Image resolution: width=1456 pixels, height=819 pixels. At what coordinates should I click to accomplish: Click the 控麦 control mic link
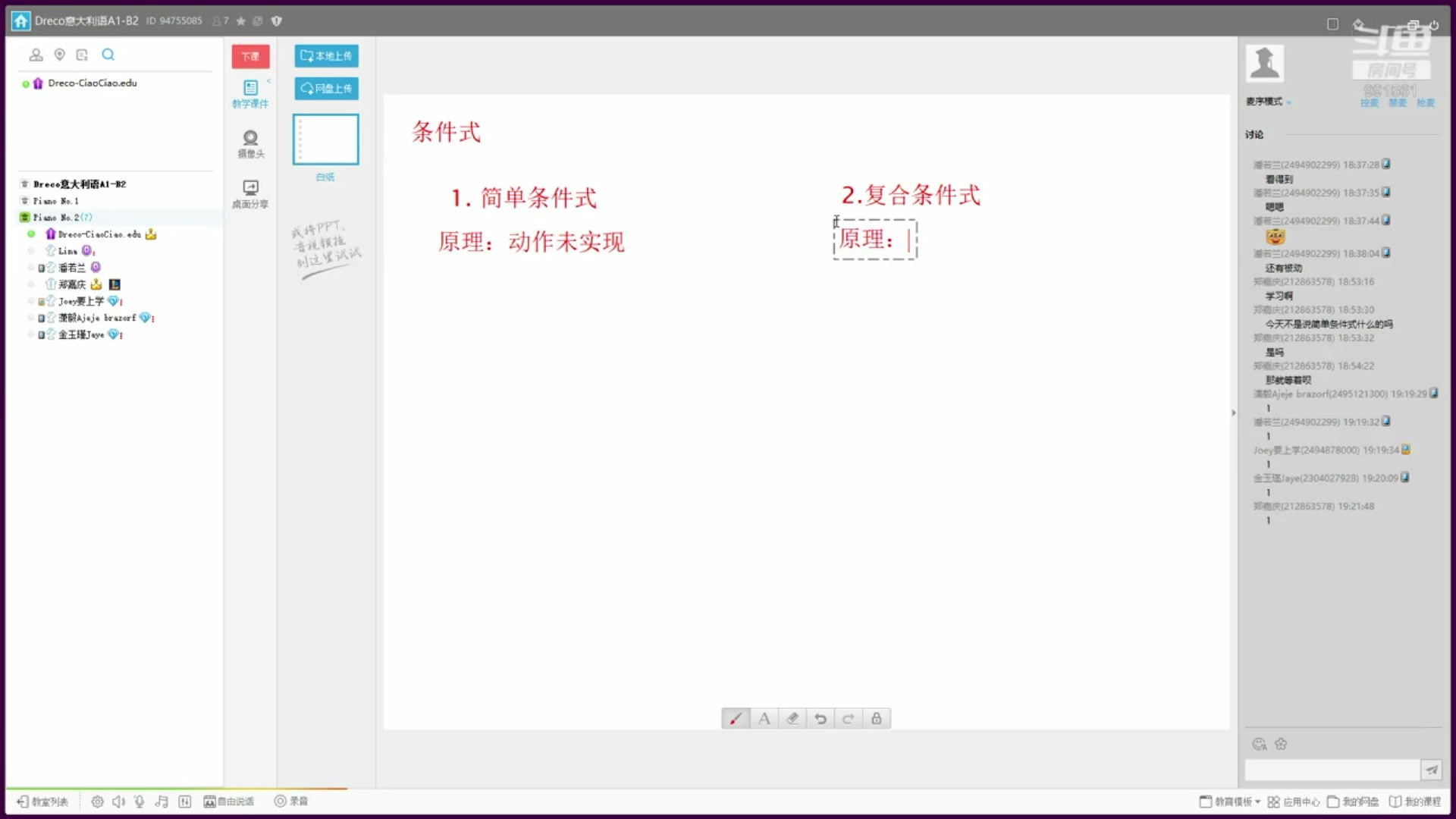1370,103
